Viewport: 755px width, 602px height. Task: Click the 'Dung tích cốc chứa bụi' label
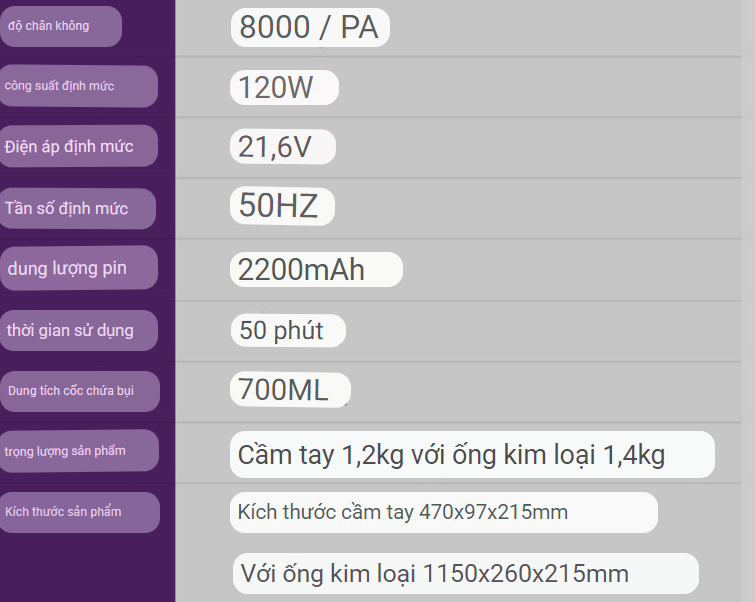click(x=79, y=391)
